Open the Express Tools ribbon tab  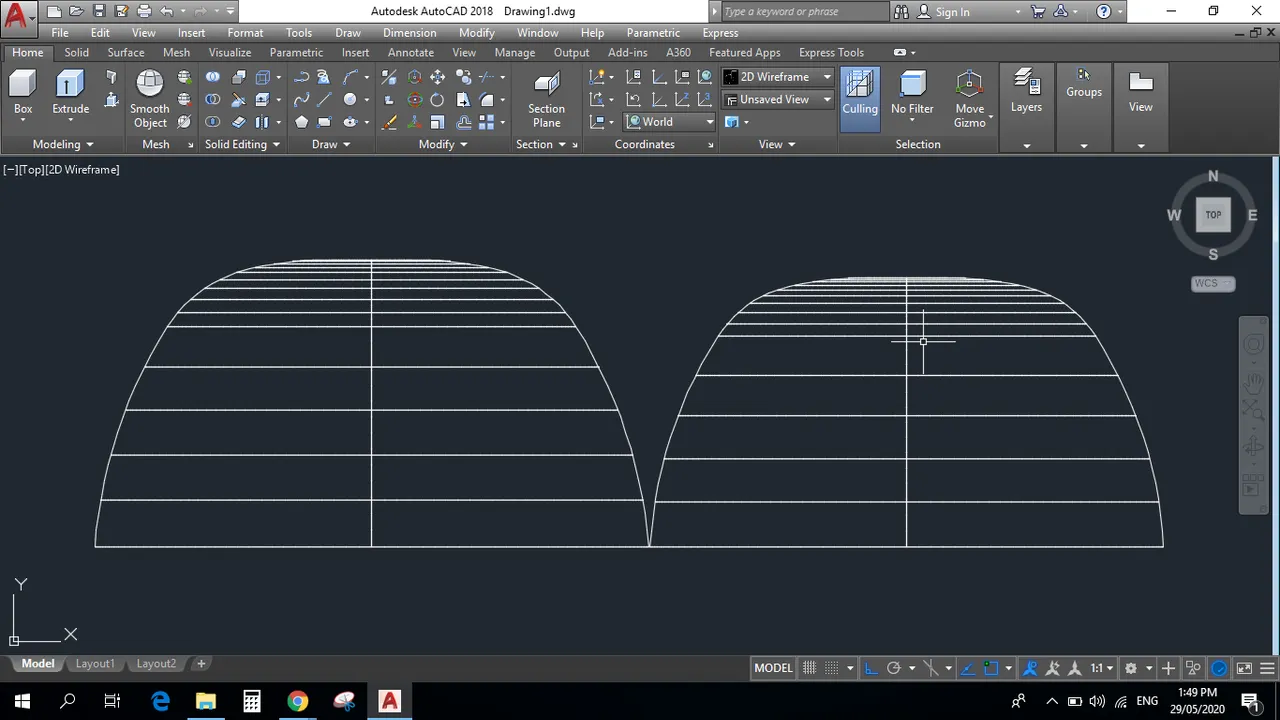coord(831,53)
